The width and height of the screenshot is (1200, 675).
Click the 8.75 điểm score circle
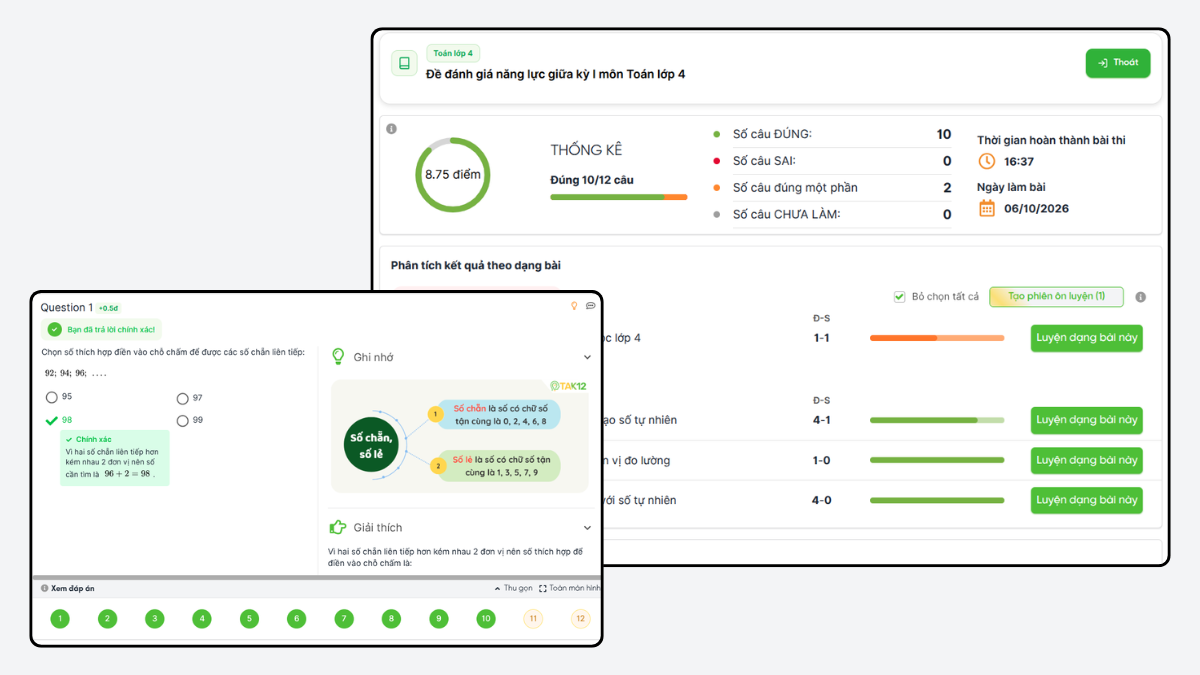[x=453, y=175]
